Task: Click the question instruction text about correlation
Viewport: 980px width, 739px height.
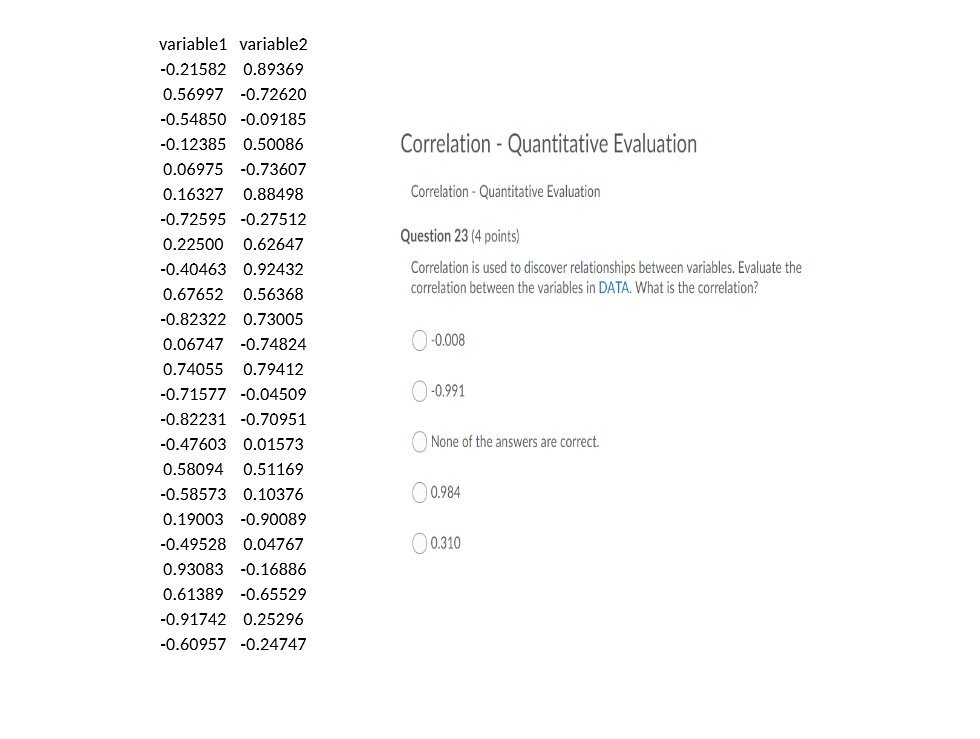Action: 604,278
